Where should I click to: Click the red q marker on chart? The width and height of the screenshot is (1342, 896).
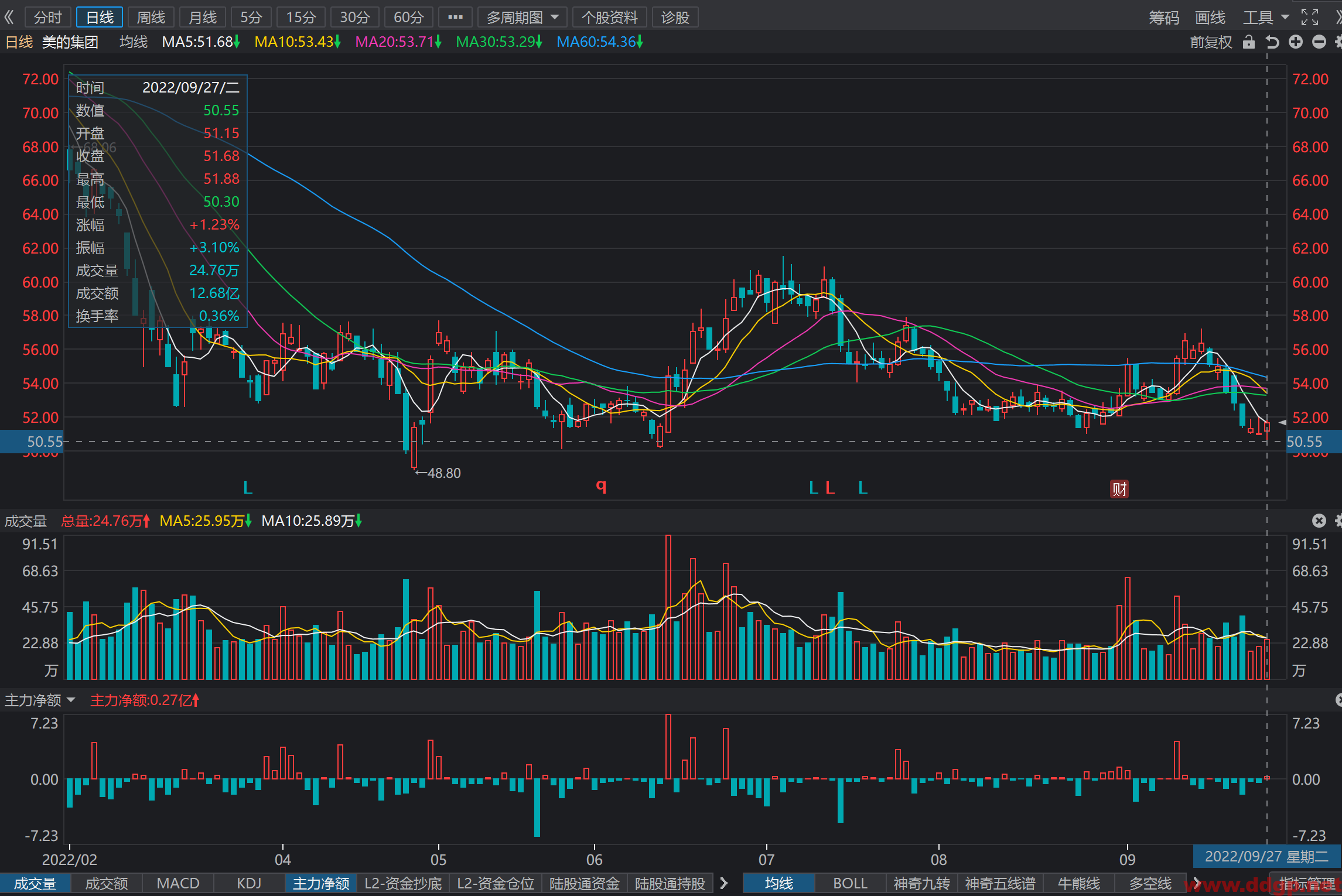coord(601,486)
